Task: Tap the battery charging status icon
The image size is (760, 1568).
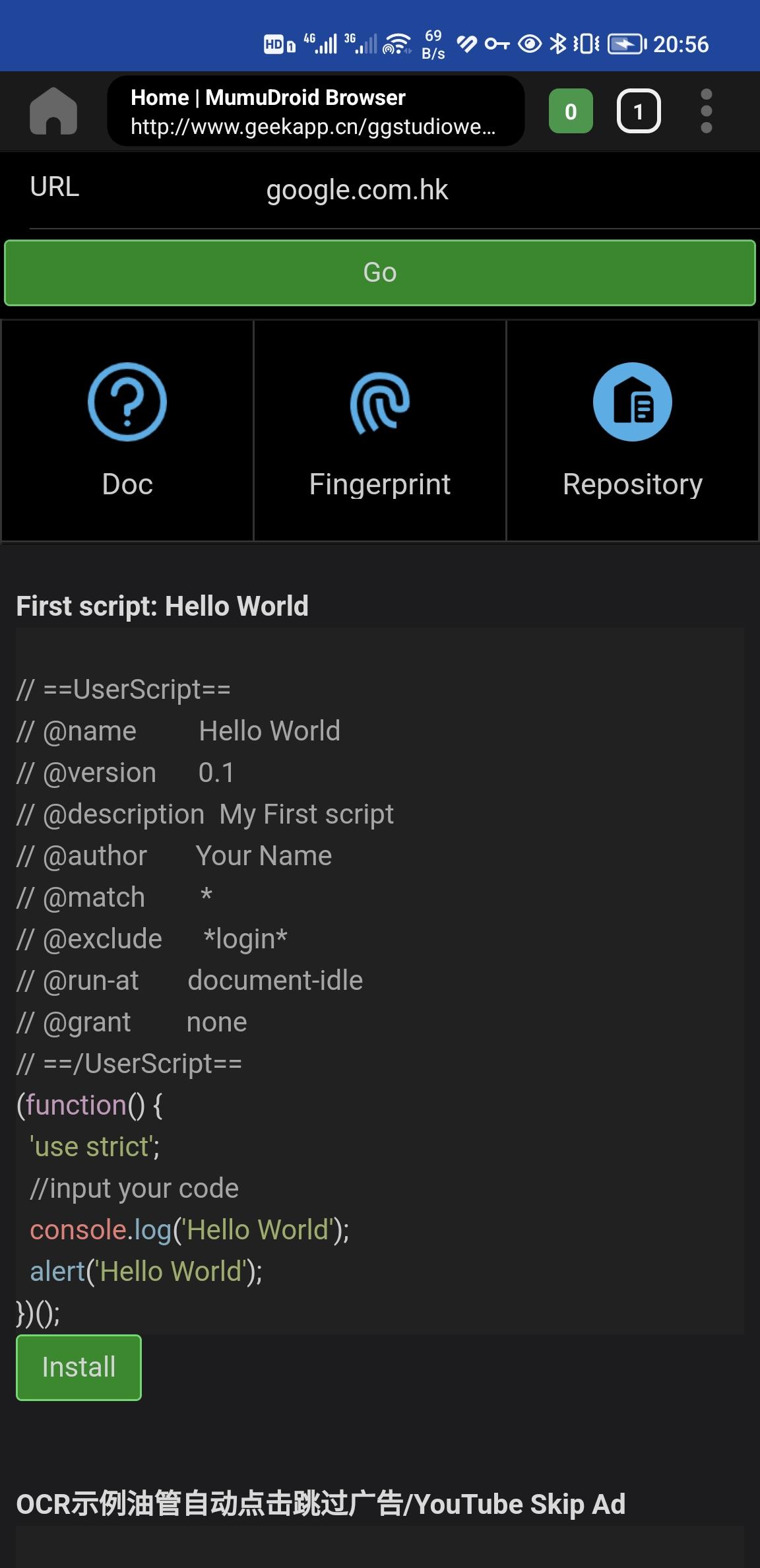Action: (x=627, y=44)
